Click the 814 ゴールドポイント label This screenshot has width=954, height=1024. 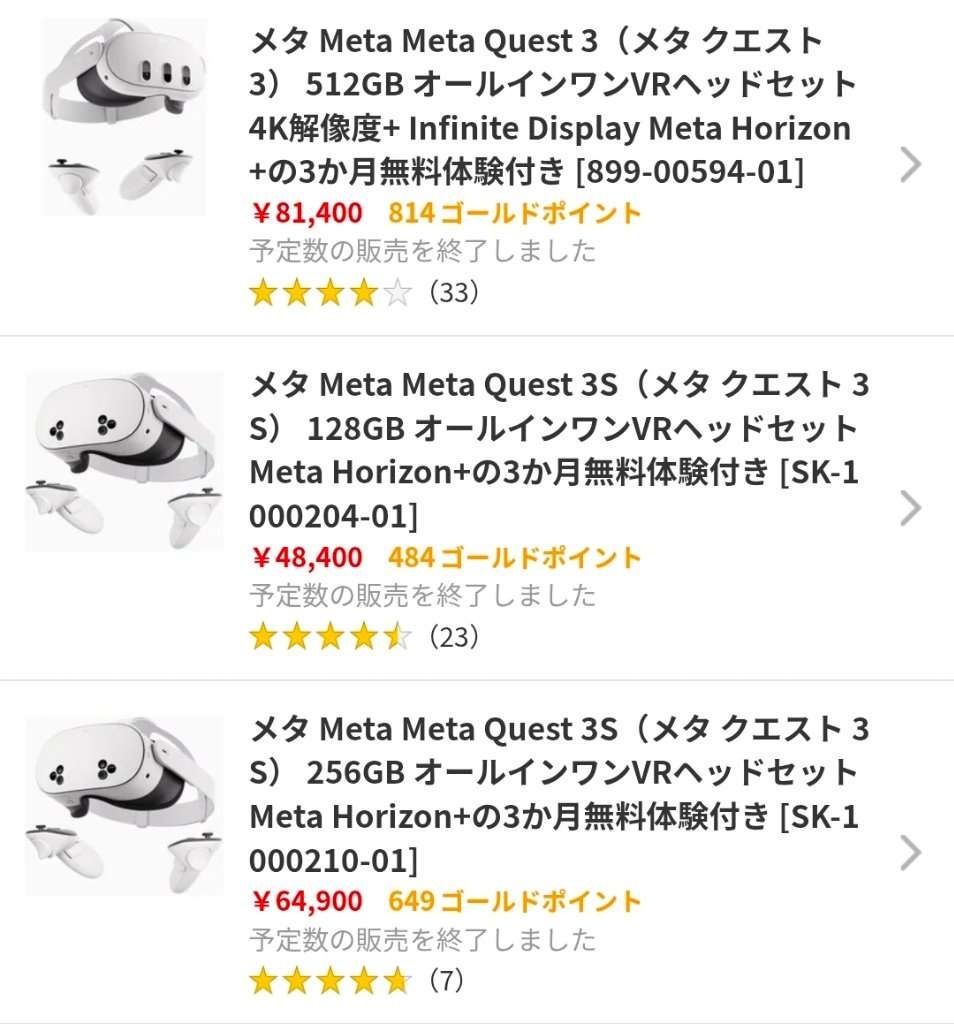point(514,213)
